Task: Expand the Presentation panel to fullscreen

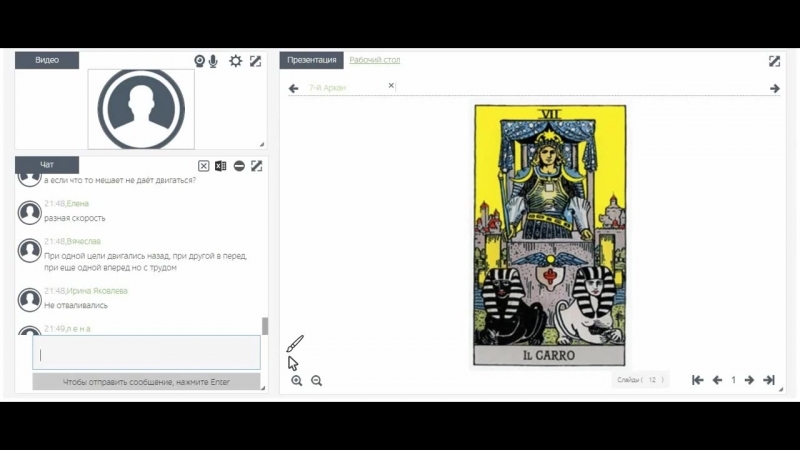Action: (774, 61)
